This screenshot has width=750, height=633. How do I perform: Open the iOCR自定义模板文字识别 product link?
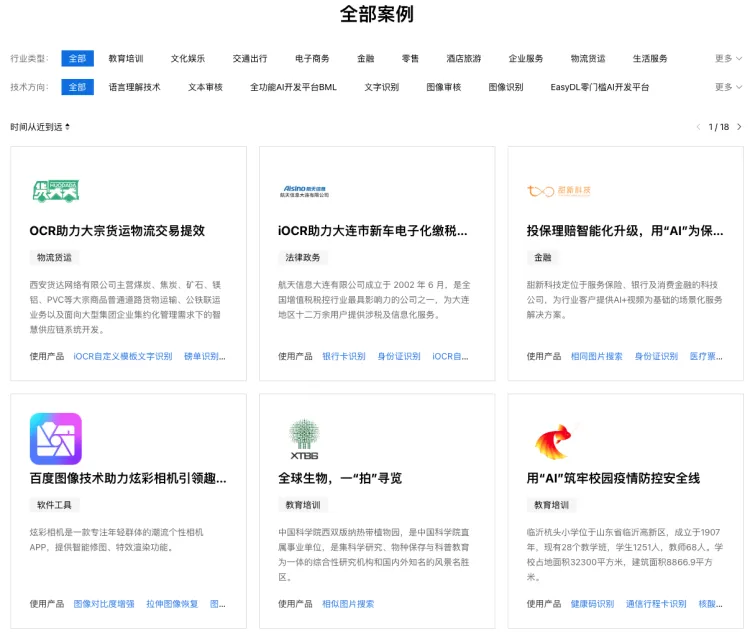pos(123,356)
